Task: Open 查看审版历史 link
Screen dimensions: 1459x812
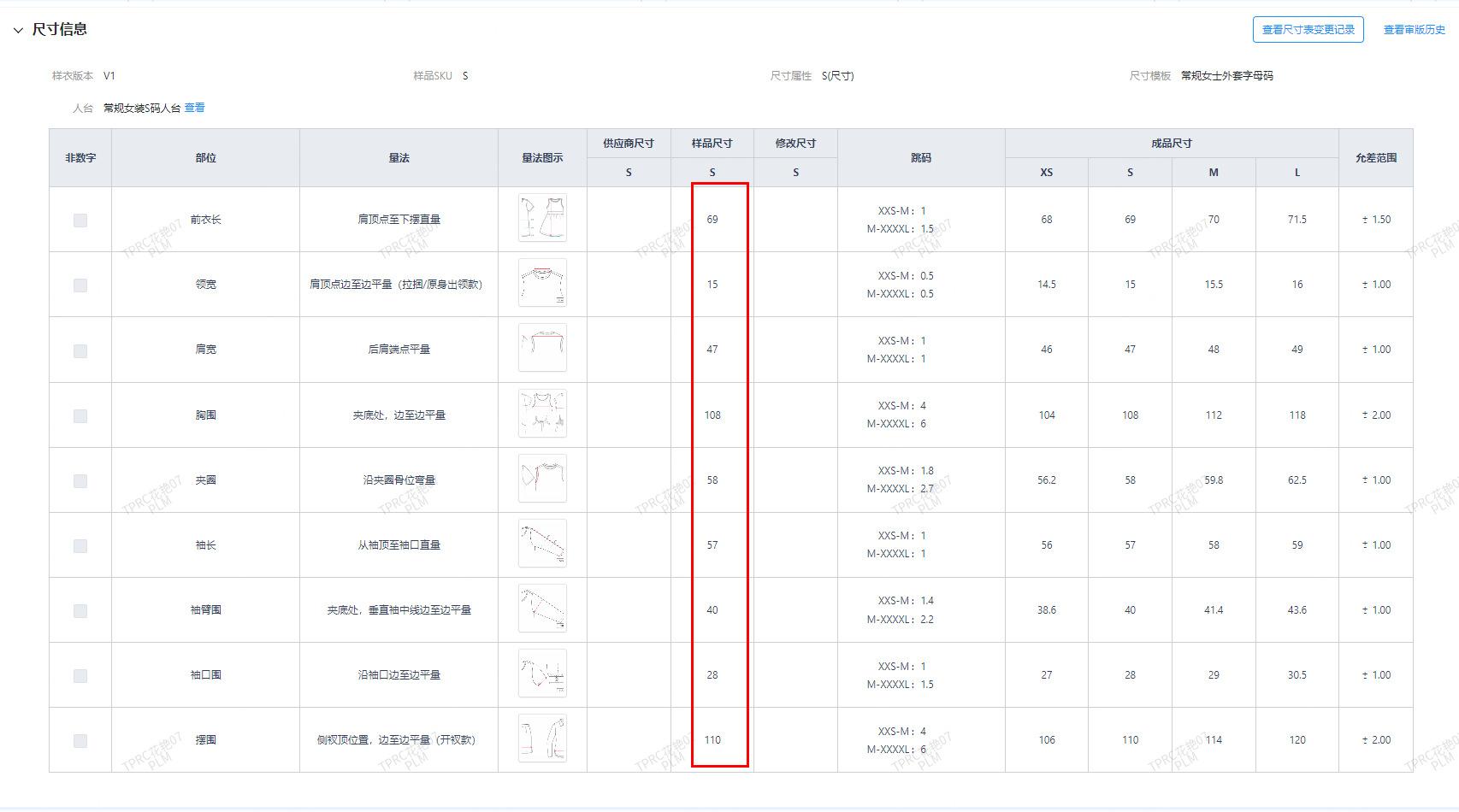Action: pos(1414,30)
